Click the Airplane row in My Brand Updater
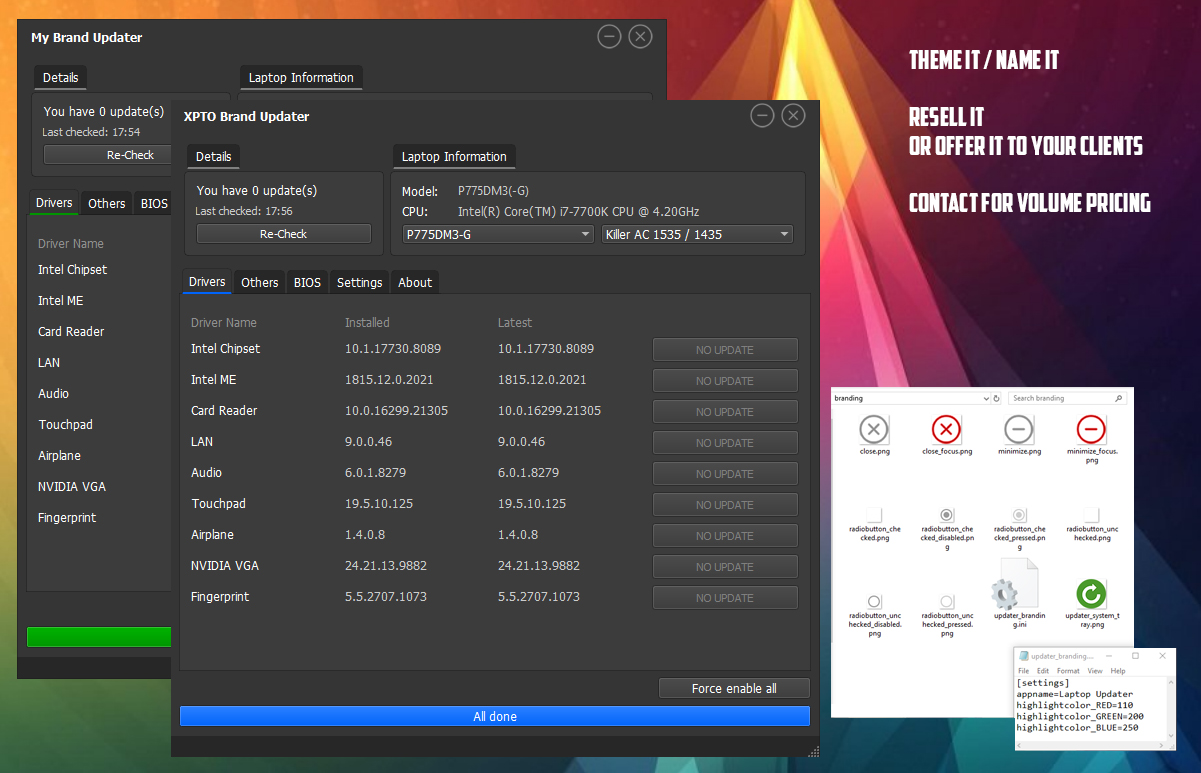 tap(60, 456)
